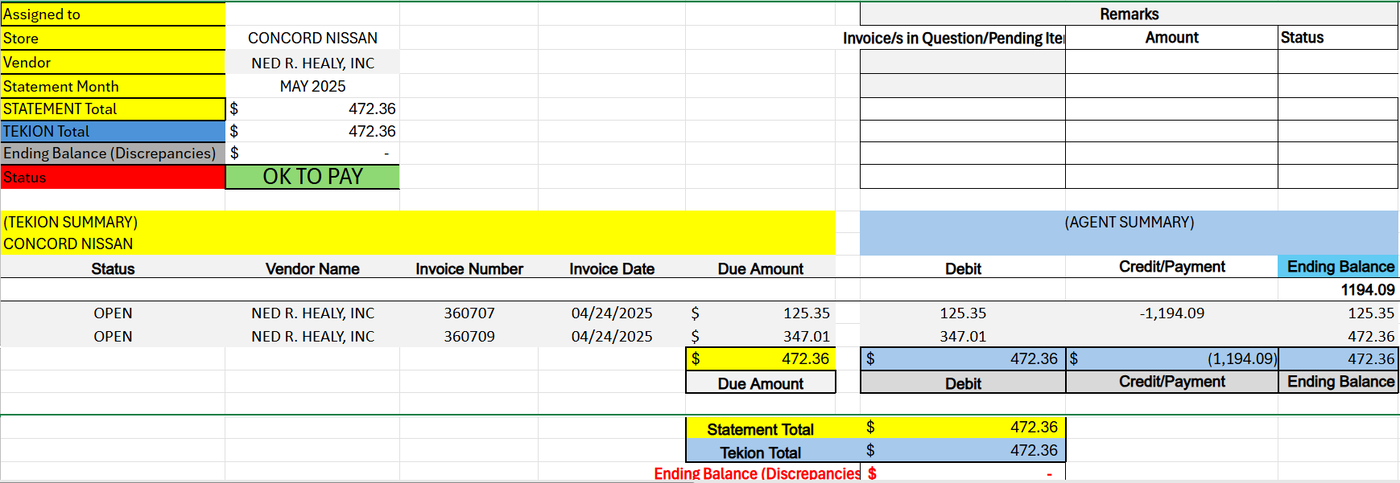Screen dimensions: 1400x483
Task: Select the Remarks 'Status' column header
Action: 1338,38
